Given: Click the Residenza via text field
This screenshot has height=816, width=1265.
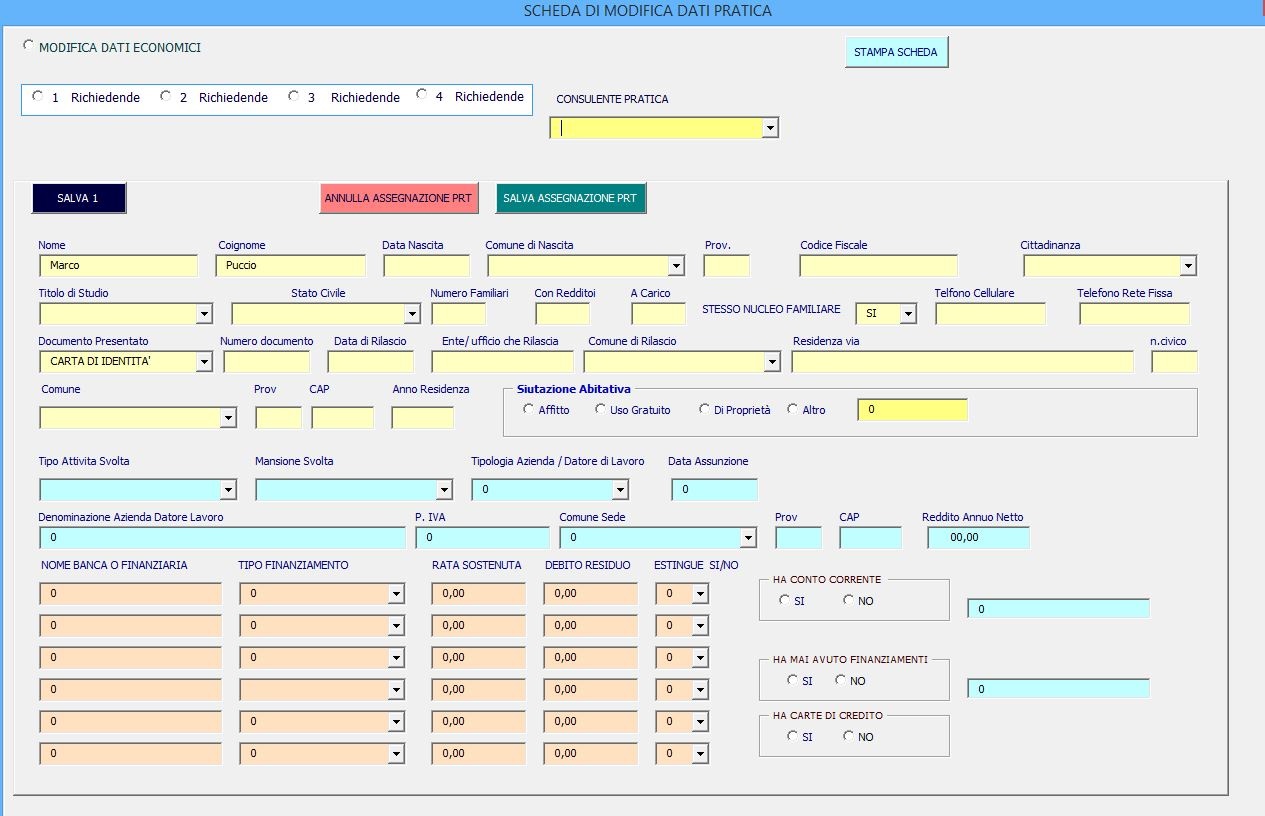Looking at the screenshot, I should tap(962, 362).
